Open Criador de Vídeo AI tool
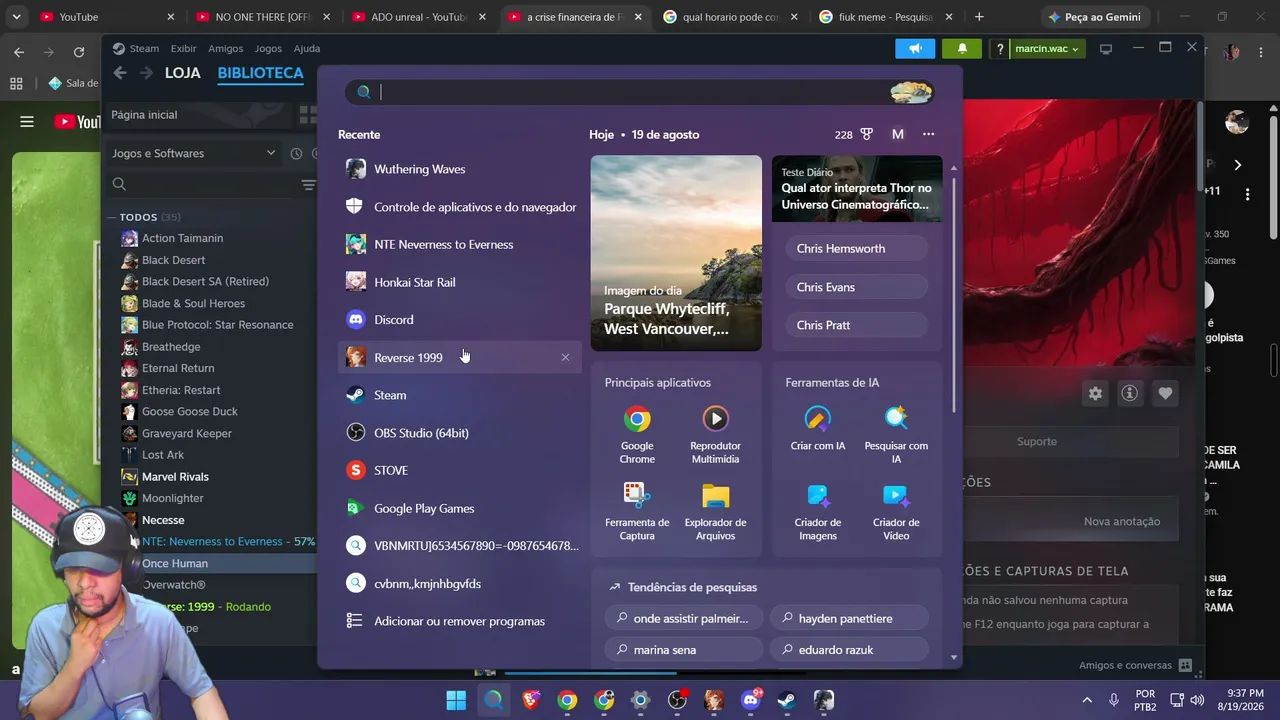1280x720 pixels. coord(896,512)
